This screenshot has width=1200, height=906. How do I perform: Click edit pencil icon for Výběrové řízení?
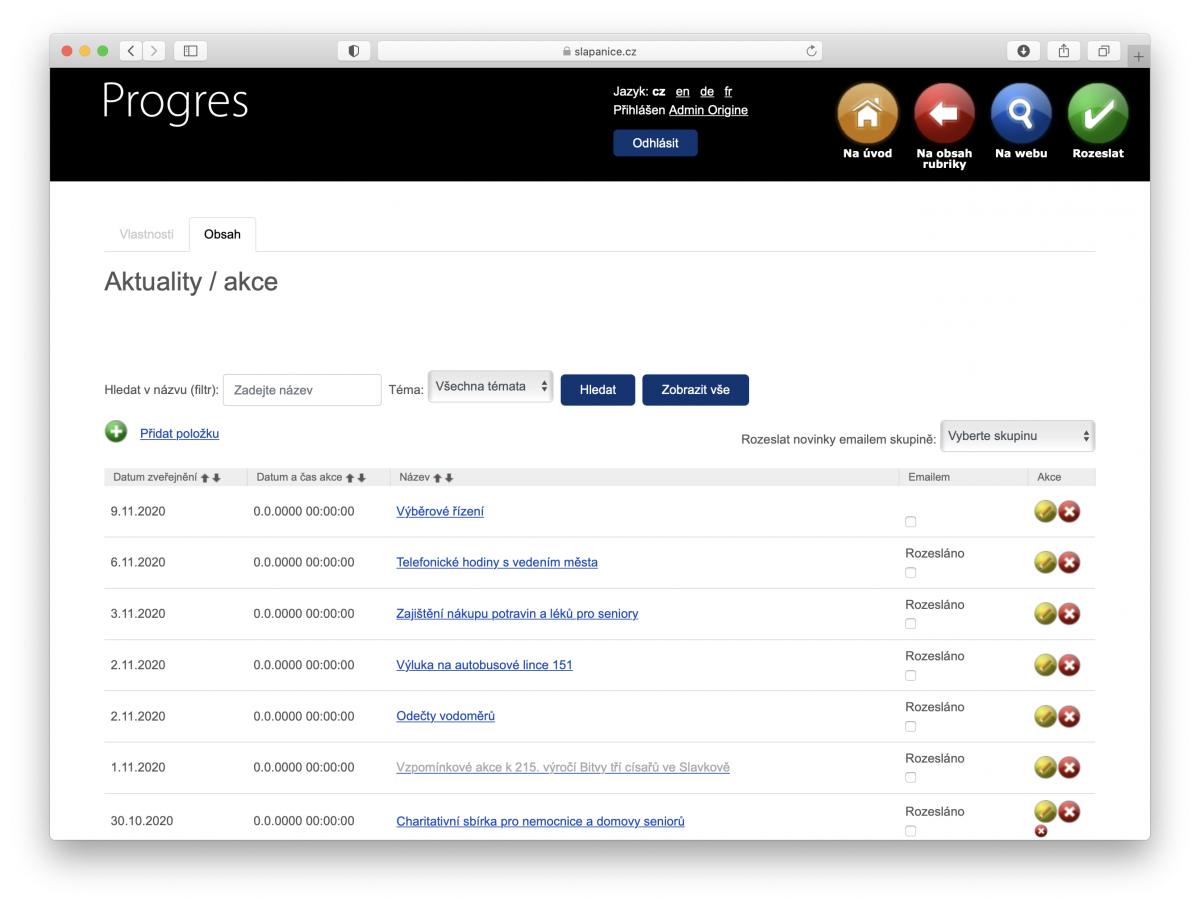click(x=1045, y=511)
